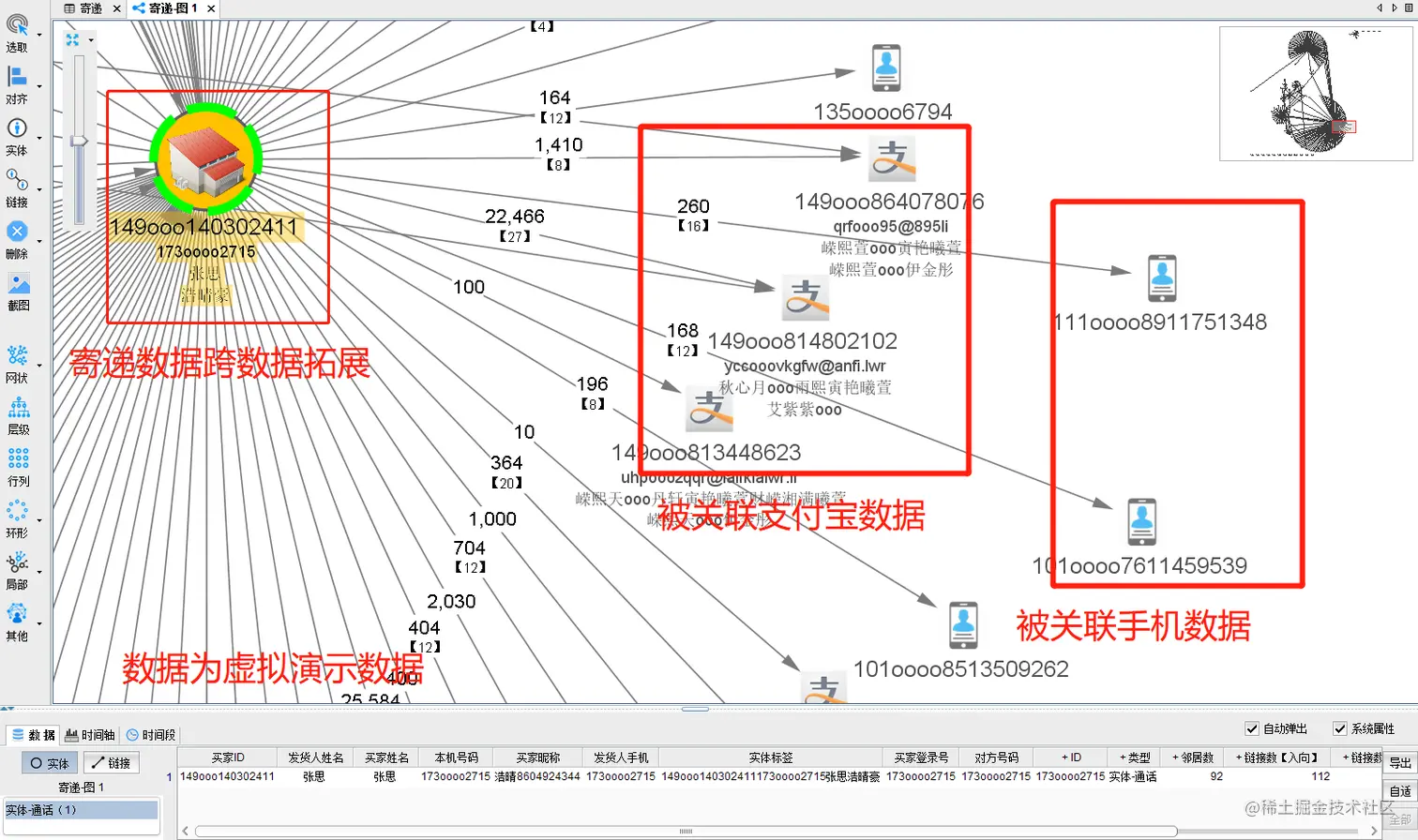Open the 时间轴 tab
Viewport: 1418px width, 840px height.
click(90, 735)
